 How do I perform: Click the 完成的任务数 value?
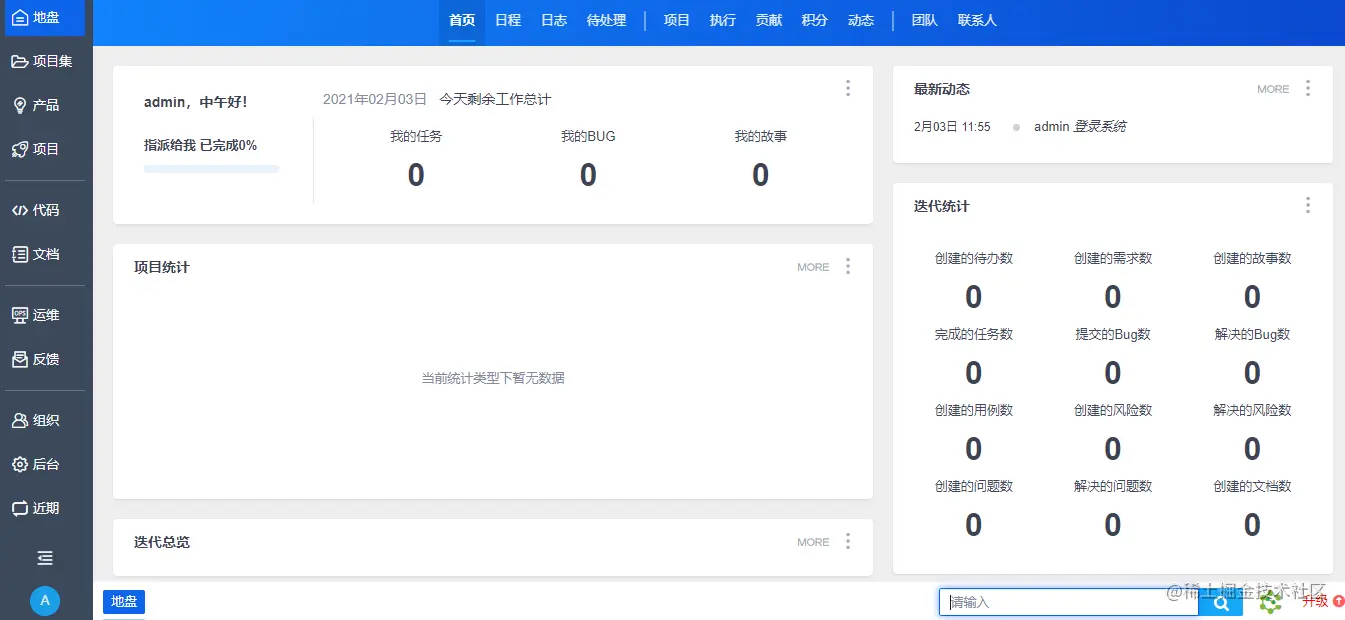tap(974, 373)
